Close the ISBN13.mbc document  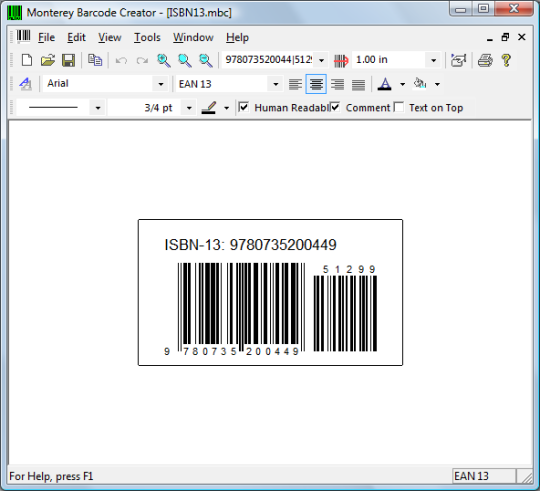point(522,37)
